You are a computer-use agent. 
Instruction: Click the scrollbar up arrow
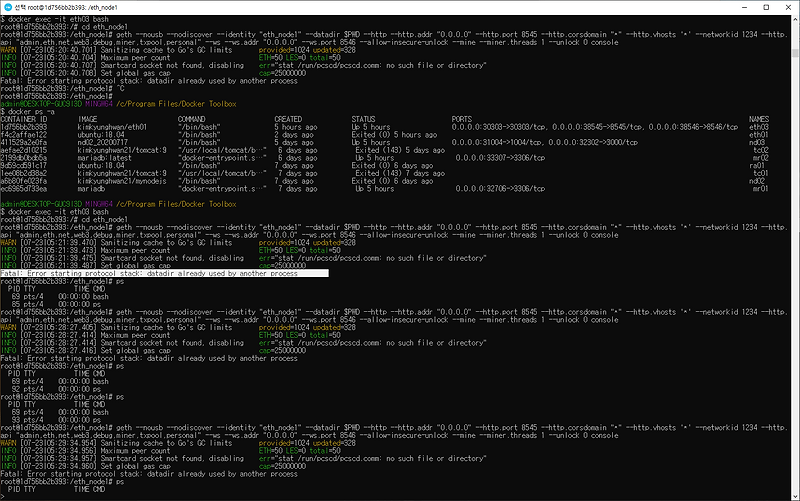pos(795,19)
